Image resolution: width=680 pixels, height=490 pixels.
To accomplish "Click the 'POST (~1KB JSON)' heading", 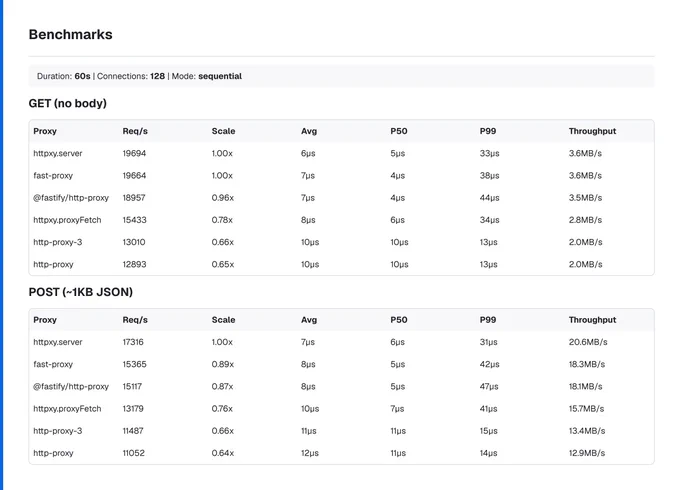I will 81,292.
